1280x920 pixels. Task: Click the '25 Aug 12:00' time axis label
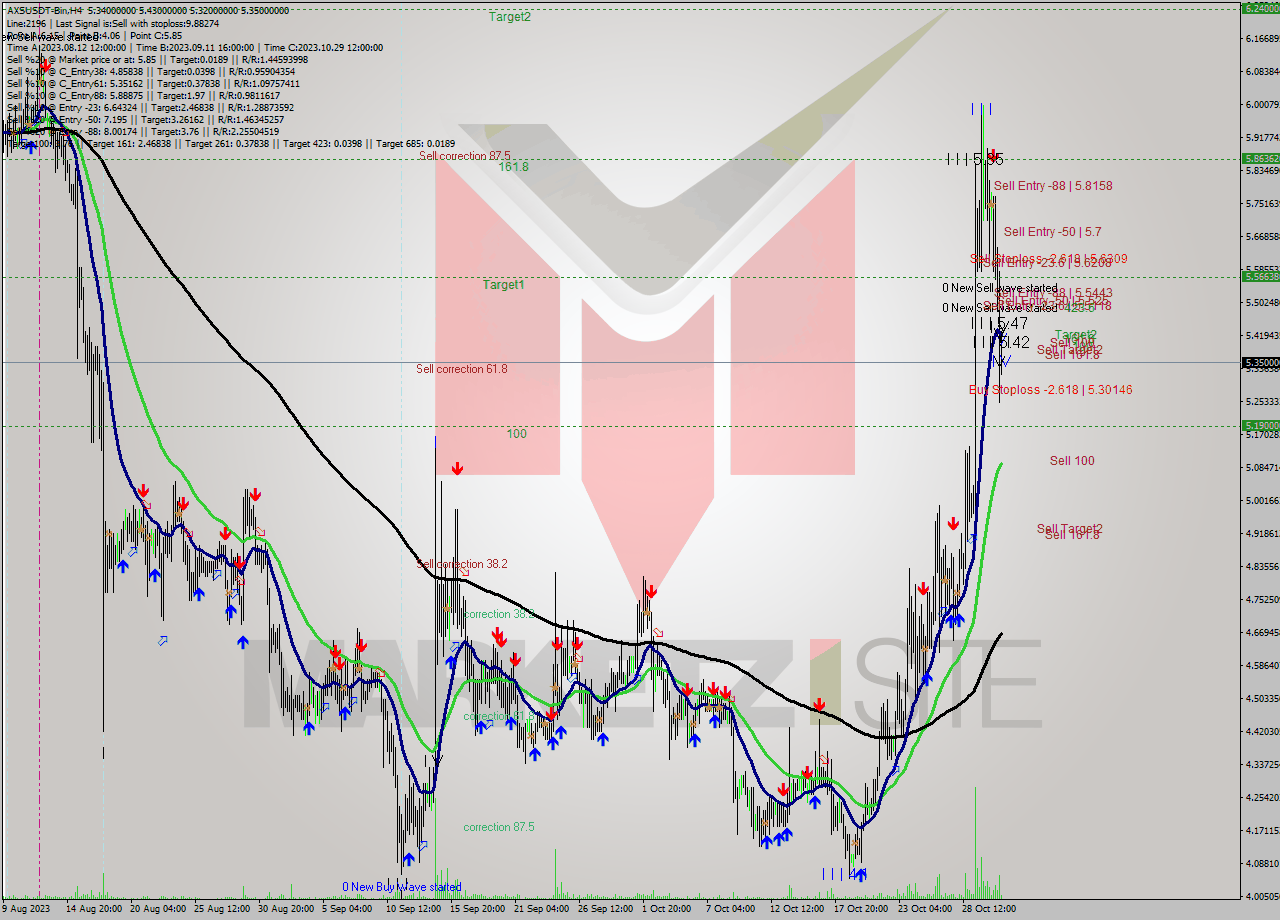pyautogui.click(x=222, y=909)
